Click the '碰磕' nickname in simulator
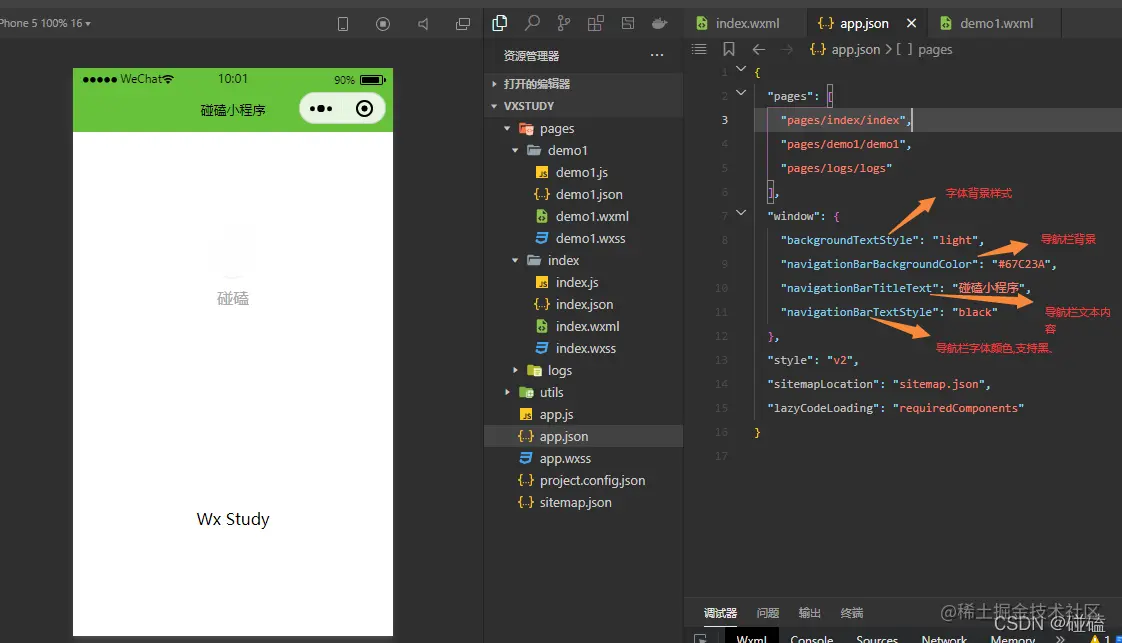1122x643 pixels. pos(233,298)
